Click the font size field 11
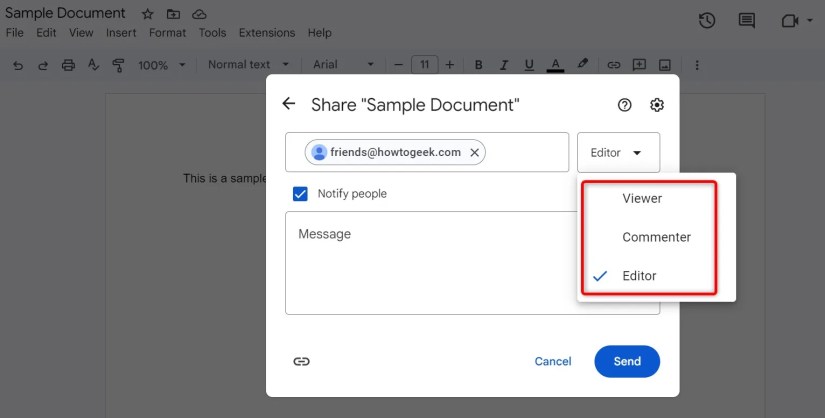825x418 pixels. click(x=424, y=65)
